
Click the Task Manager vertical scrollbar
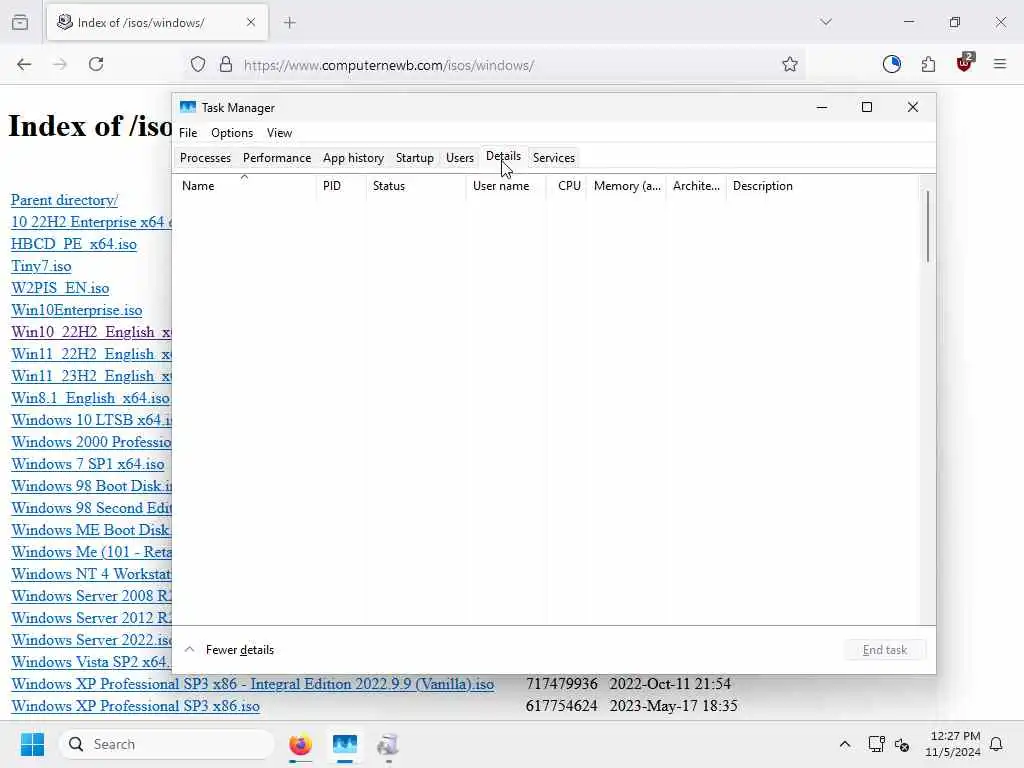tap(927, 226)
